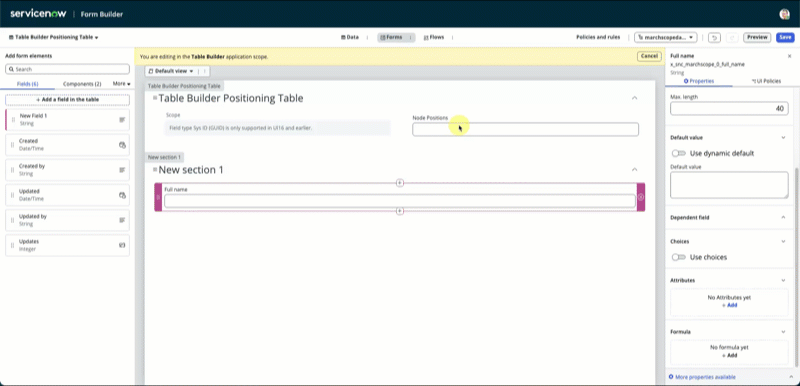The height and width of the screenshot is (386, 800).
Task: Toggle Use dynamic default switch
Action: 679,153
